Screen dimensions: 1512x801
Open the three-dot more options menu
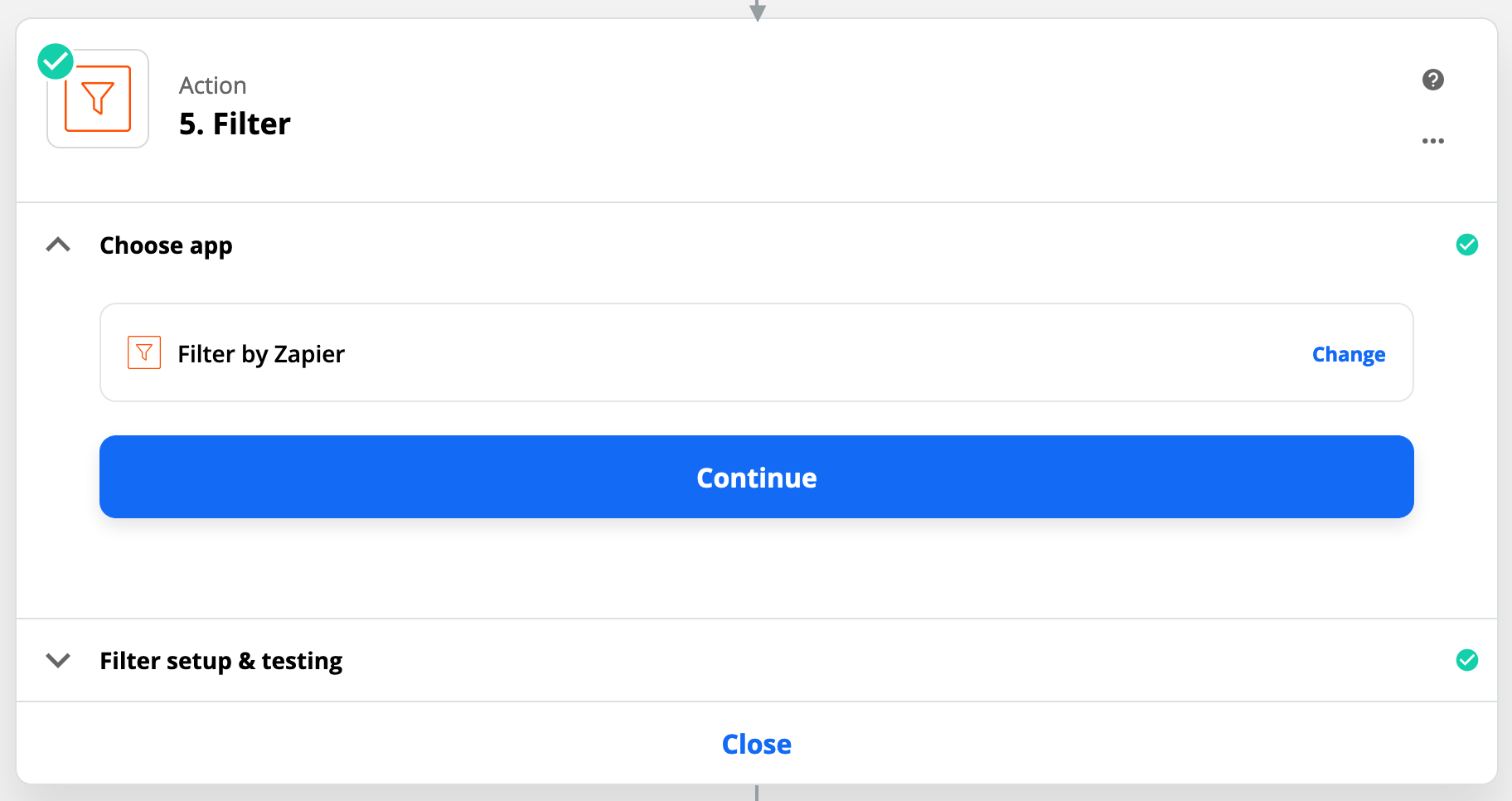click(x=1432, y=141)
